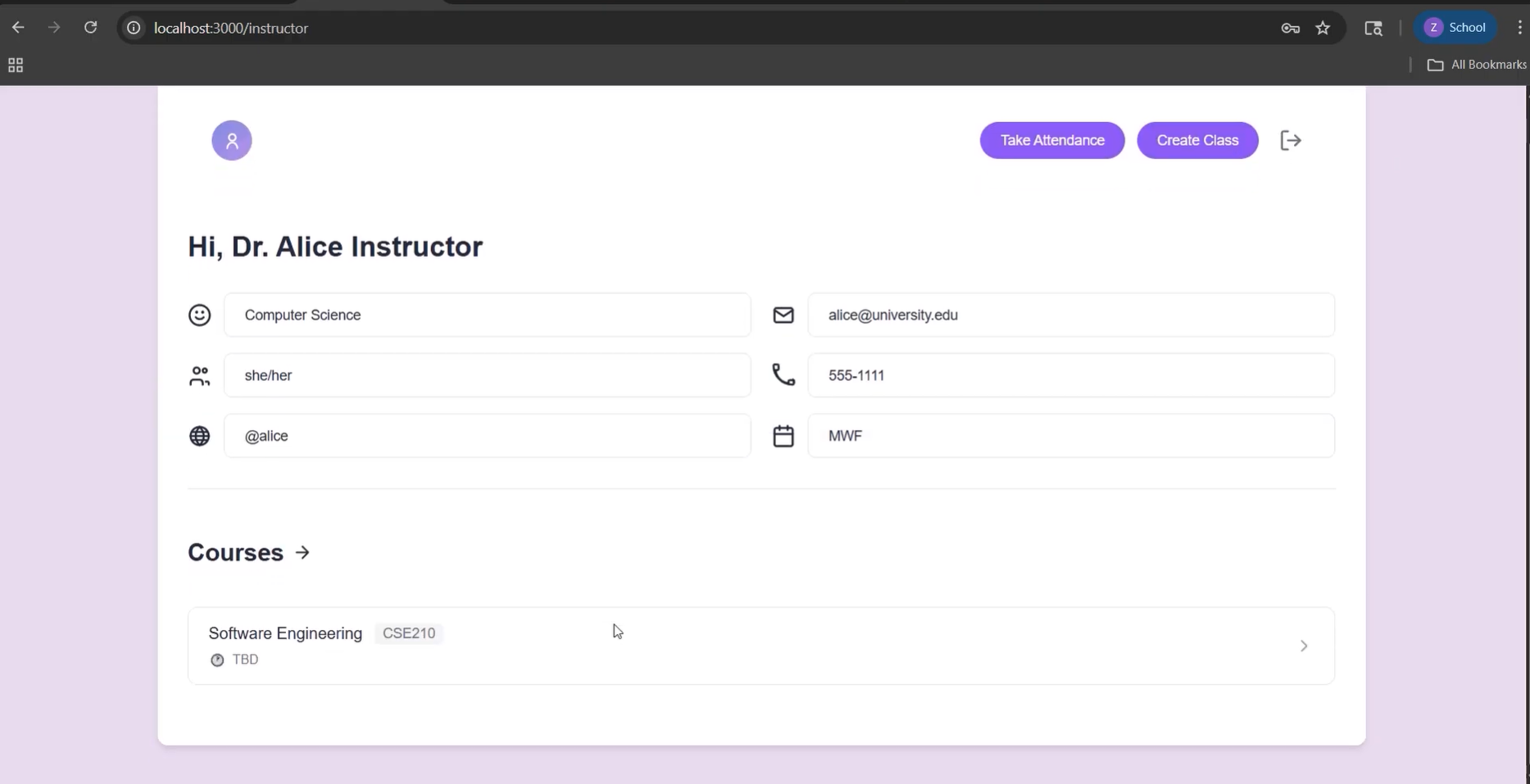1530x784 pixels.
Task: Click the phone icon beside 555-1111
Action: tap(783, 376)
